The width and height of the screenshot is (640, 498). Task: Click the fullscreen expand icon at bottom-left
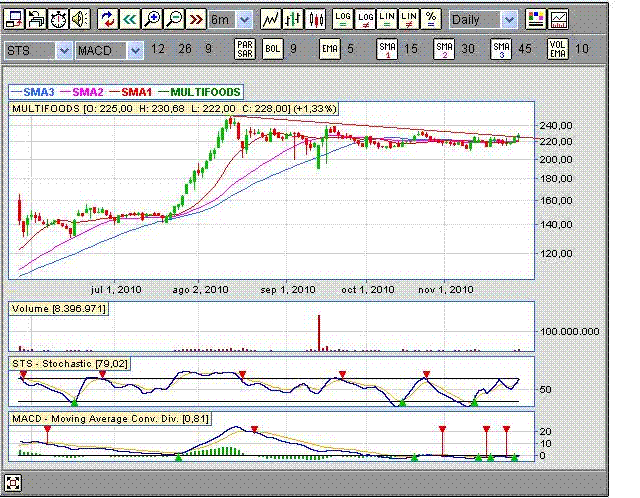(x=13, y=487)
